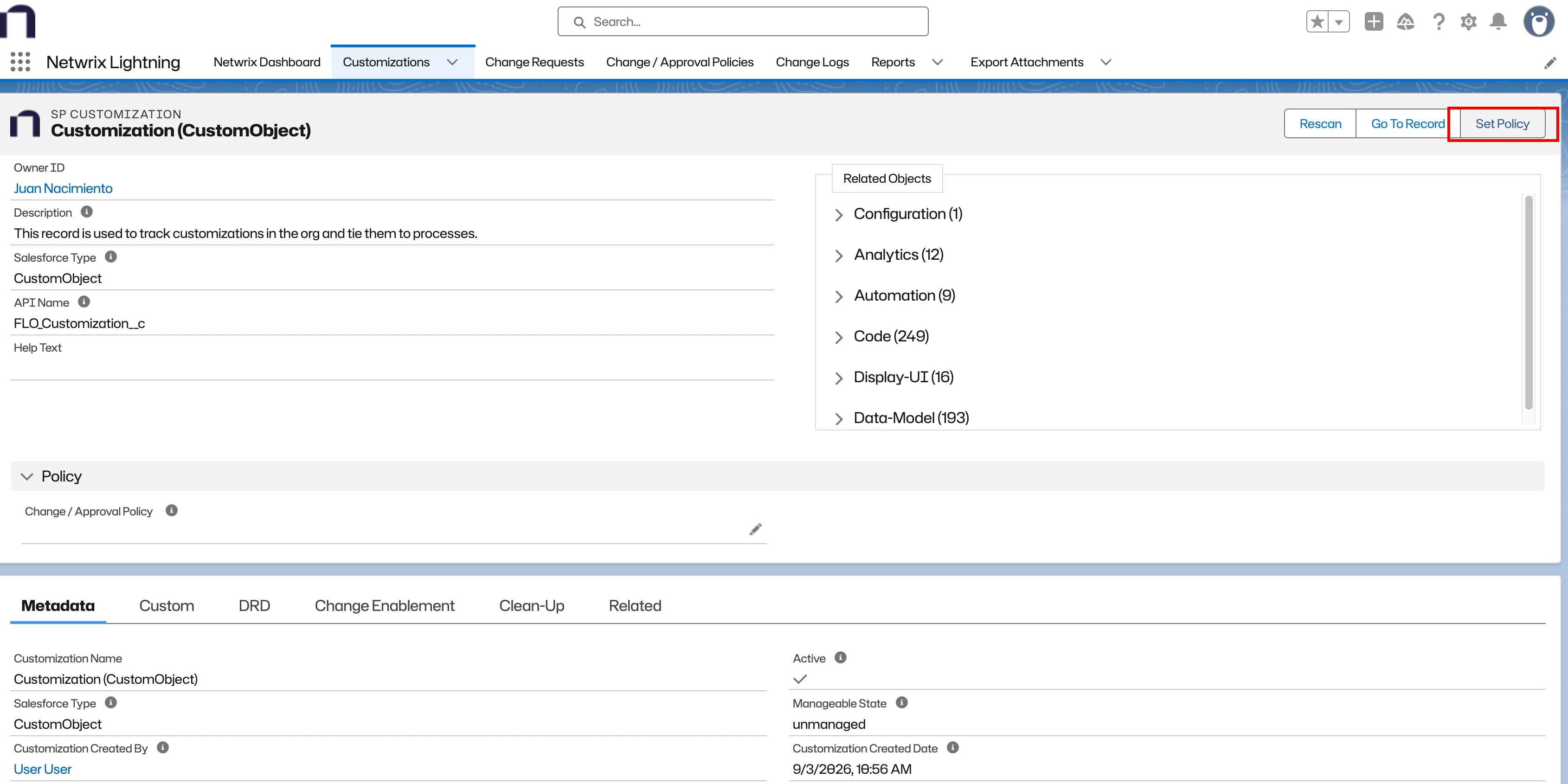Screen dimensions: 1568x784
Task: Click the 9/3/2026, 10:56 AM date value
Action: pos(852,770)
